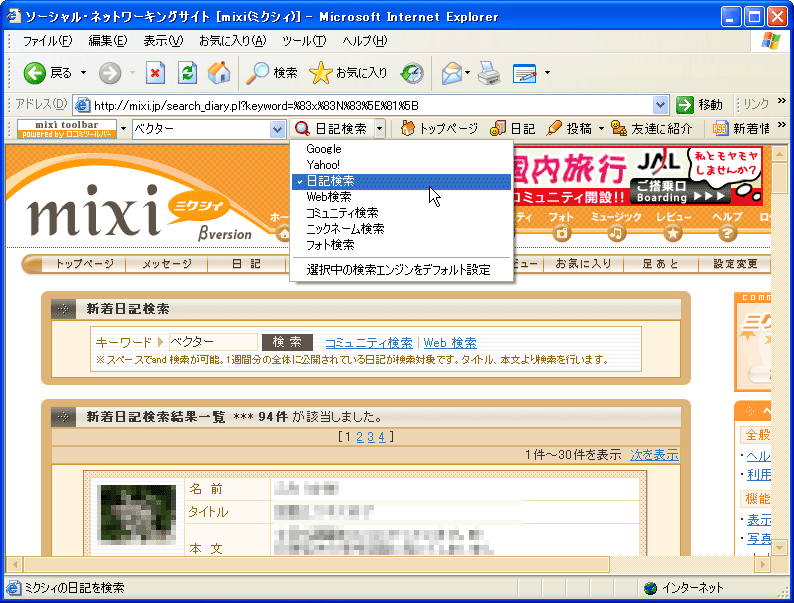794x603 pixels.
Task: Open the 編集(E) menu
Action: coord(108,41)
